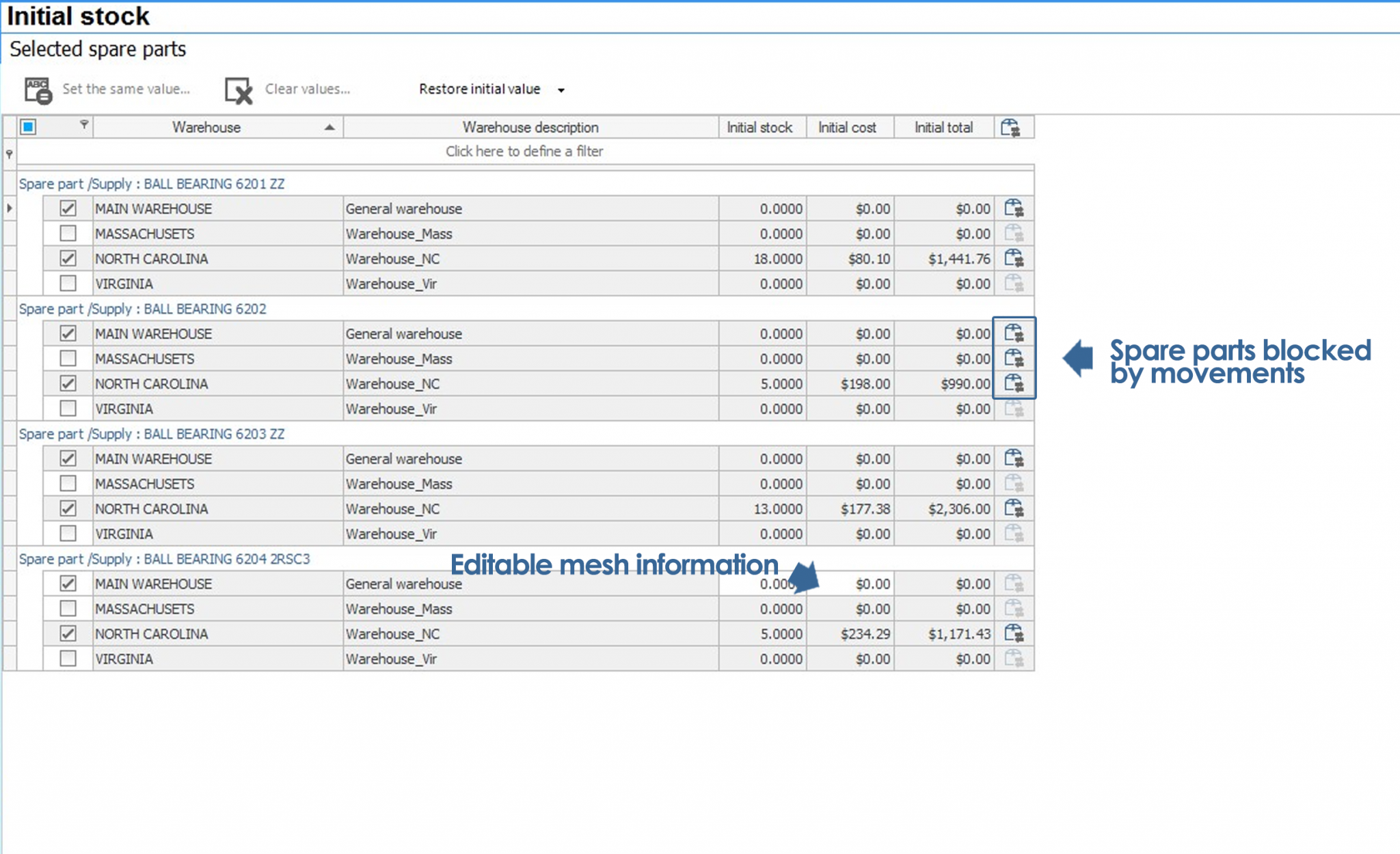This screenshot has height=854, width=1400.
Task: Click the Warehouse description column header
Action: click(x=530, y=128)
